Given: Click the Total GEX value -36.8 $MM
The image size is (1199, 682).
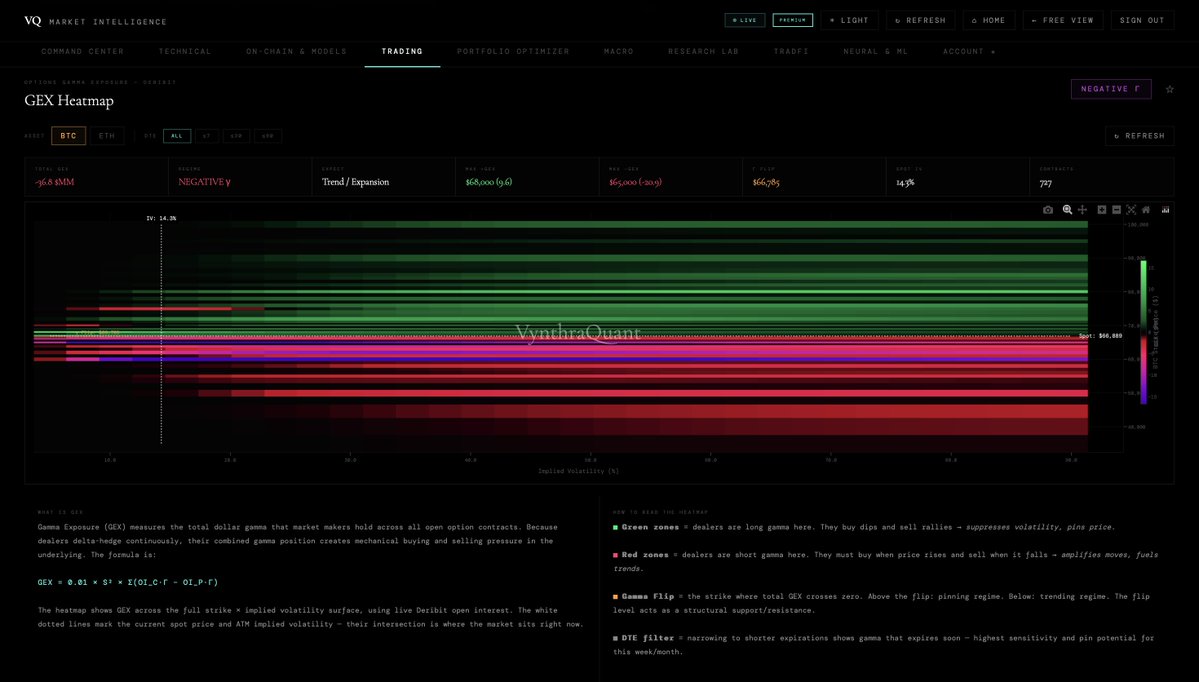Looking at the screenshot, I should tap(54, 182).
